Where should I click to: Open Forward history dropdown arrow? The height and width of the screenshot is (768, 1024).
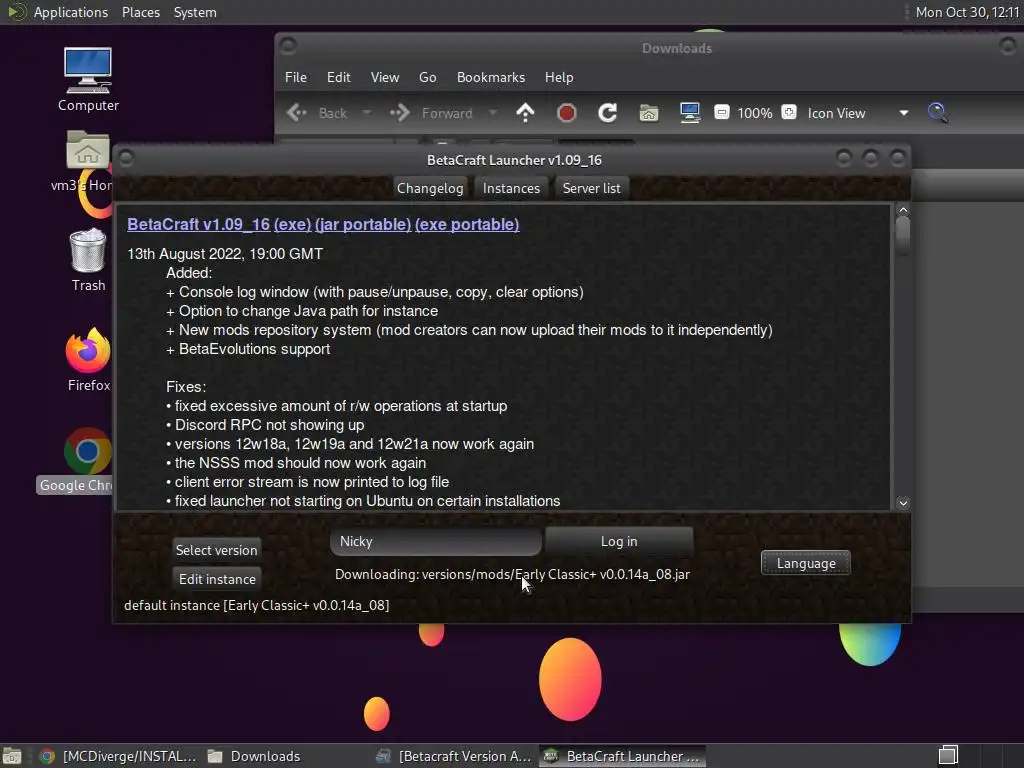[x=492, y=113]
